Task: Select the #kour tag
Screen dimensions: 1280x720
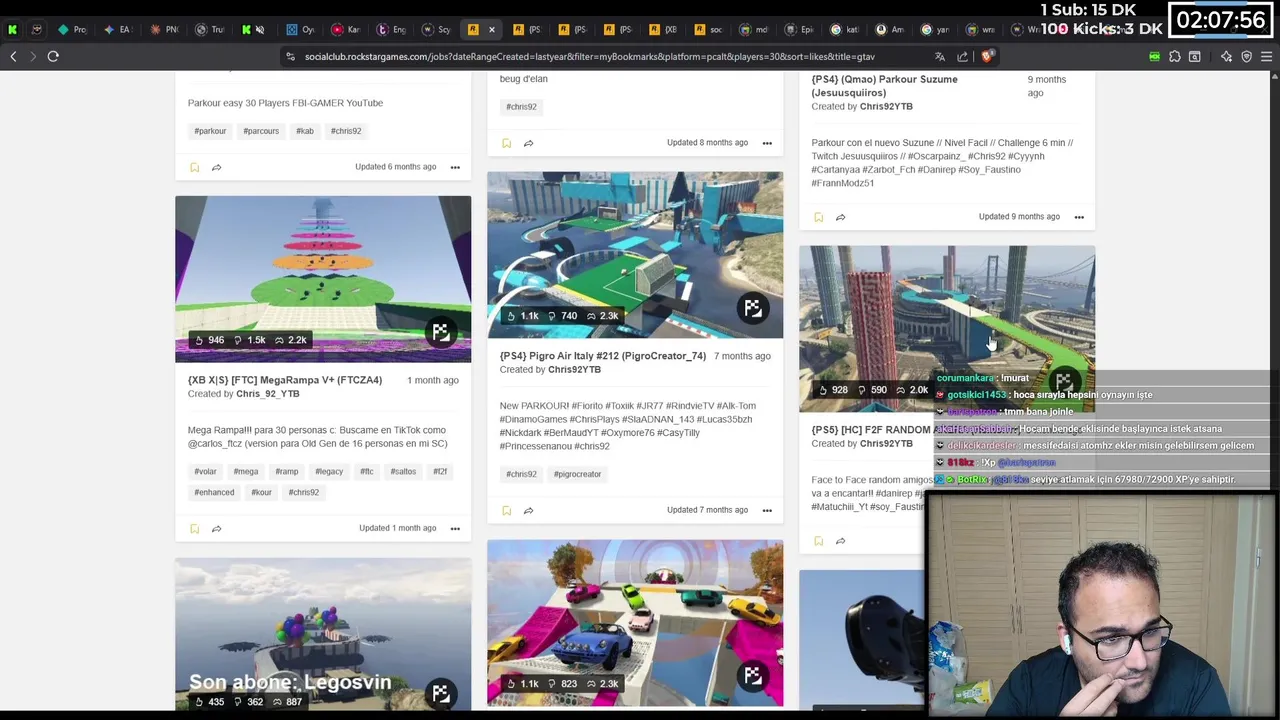Action: point(261,493)
